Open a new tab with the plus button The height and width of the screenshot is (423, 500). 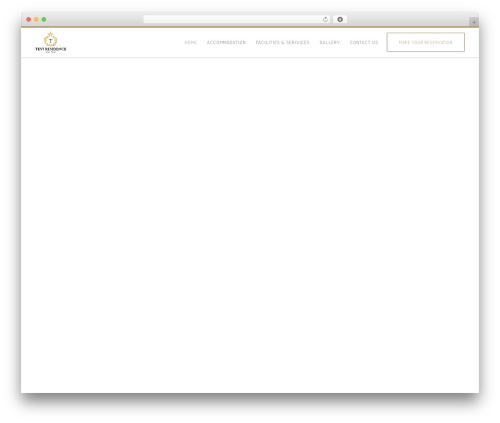(x=474, y=22)
